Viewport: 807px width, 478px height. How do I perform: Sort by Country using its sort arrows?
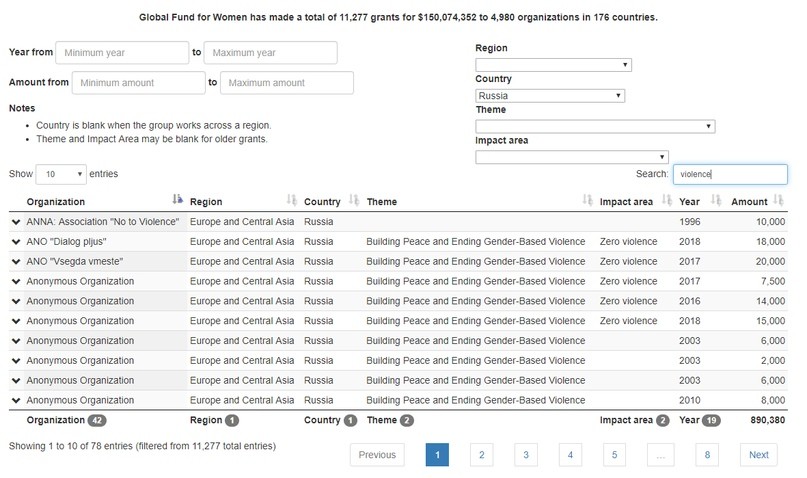click(352, 201)
